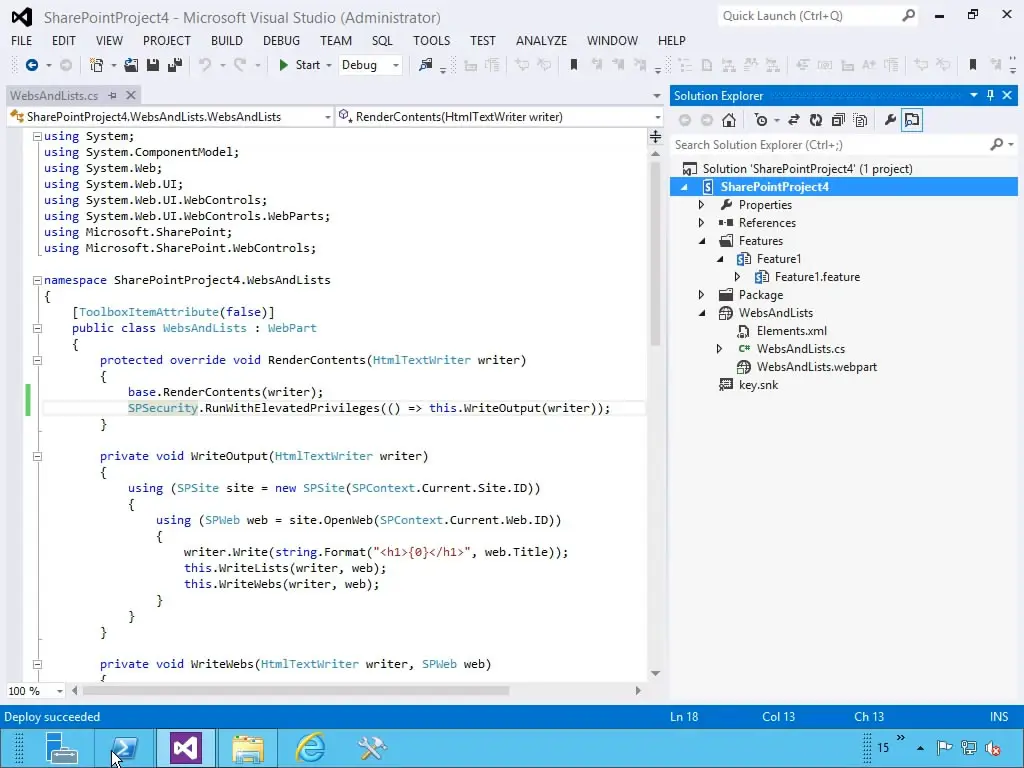Click the Start debugging button
This screenshot has height=768, width=1024.
coord(300,65)
